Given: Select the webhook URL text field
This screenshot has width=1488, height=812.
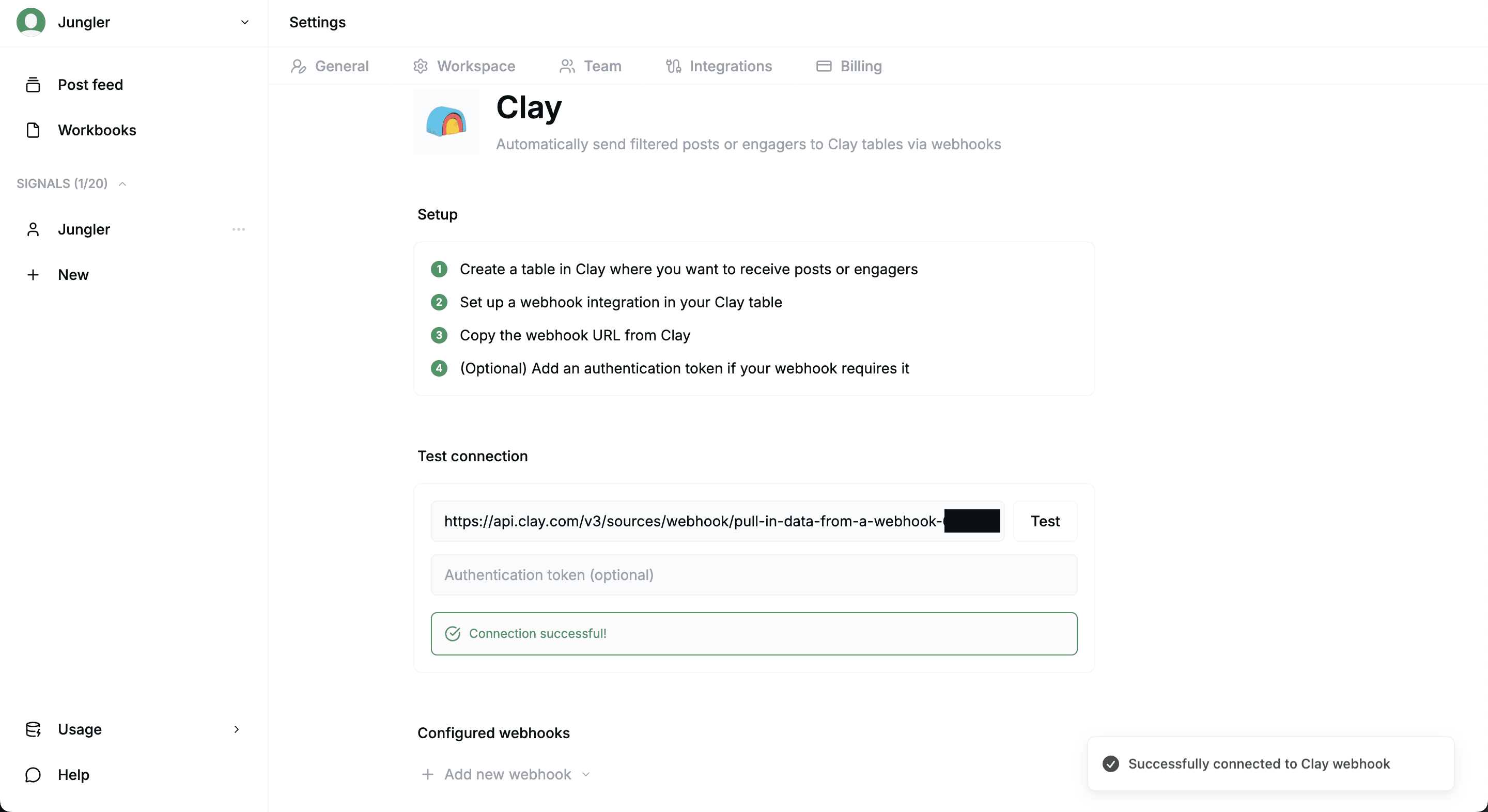Looking at the screenshot, I should [x=716, y=520].
